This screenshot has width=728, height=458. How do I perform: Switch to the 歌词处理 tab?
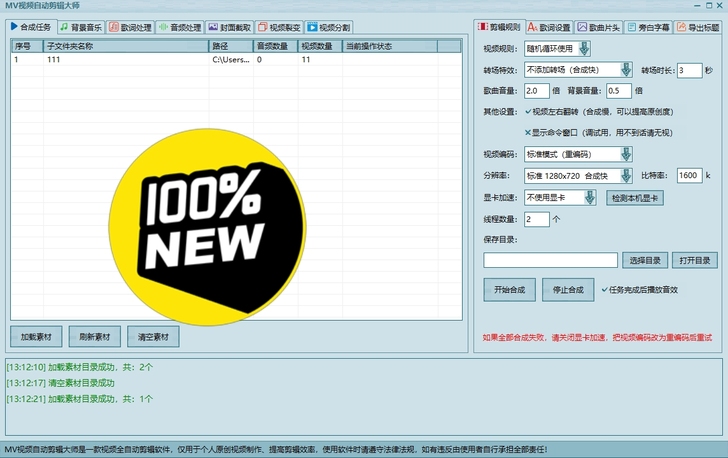tap(132, 27)
